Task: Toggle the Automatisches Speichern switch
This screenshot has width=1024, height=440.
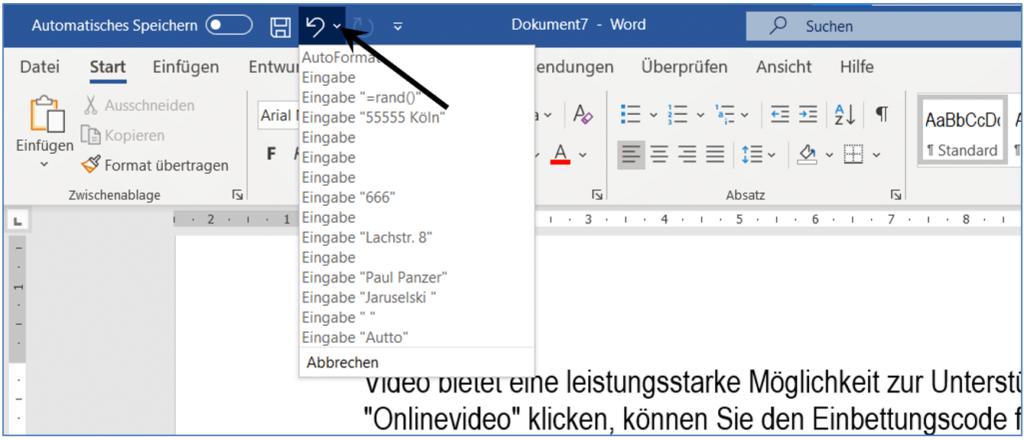Action: coord(228,27)
